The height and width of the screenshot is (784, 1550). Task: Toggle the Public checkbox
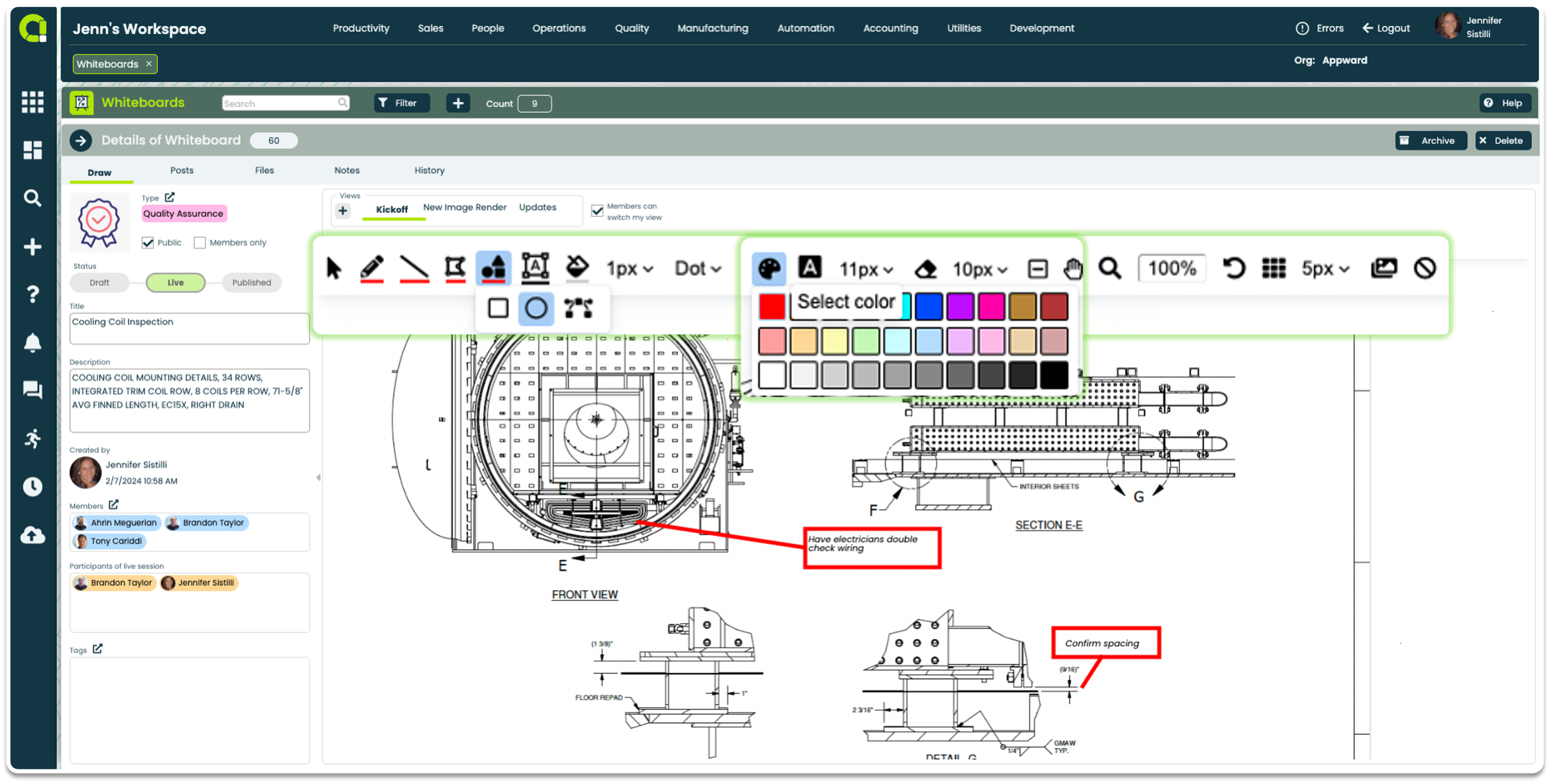(x=147, y=243)
